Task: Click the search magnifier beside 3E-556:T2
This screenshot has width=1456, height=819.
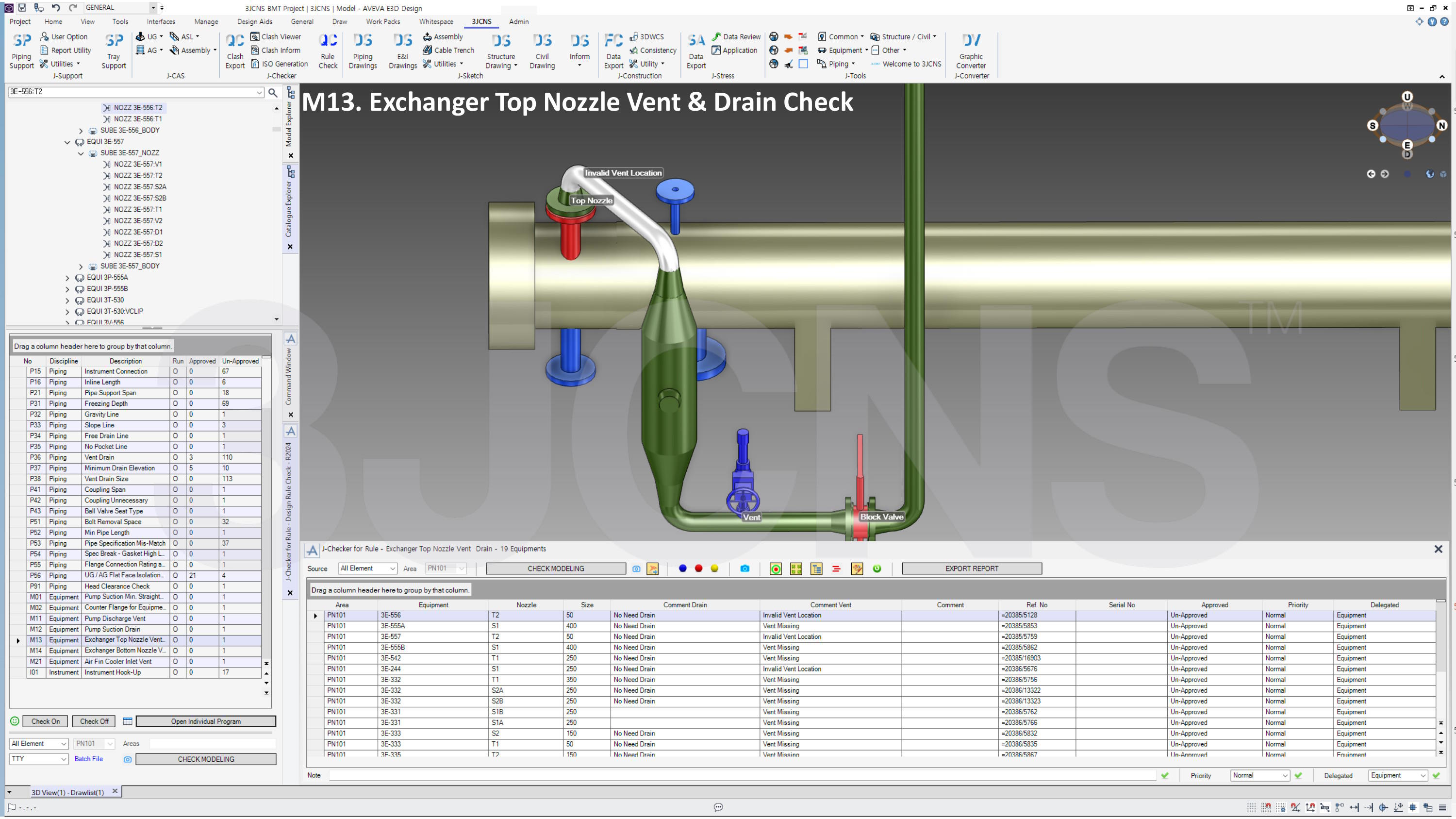Action: [x=272, y=92]
